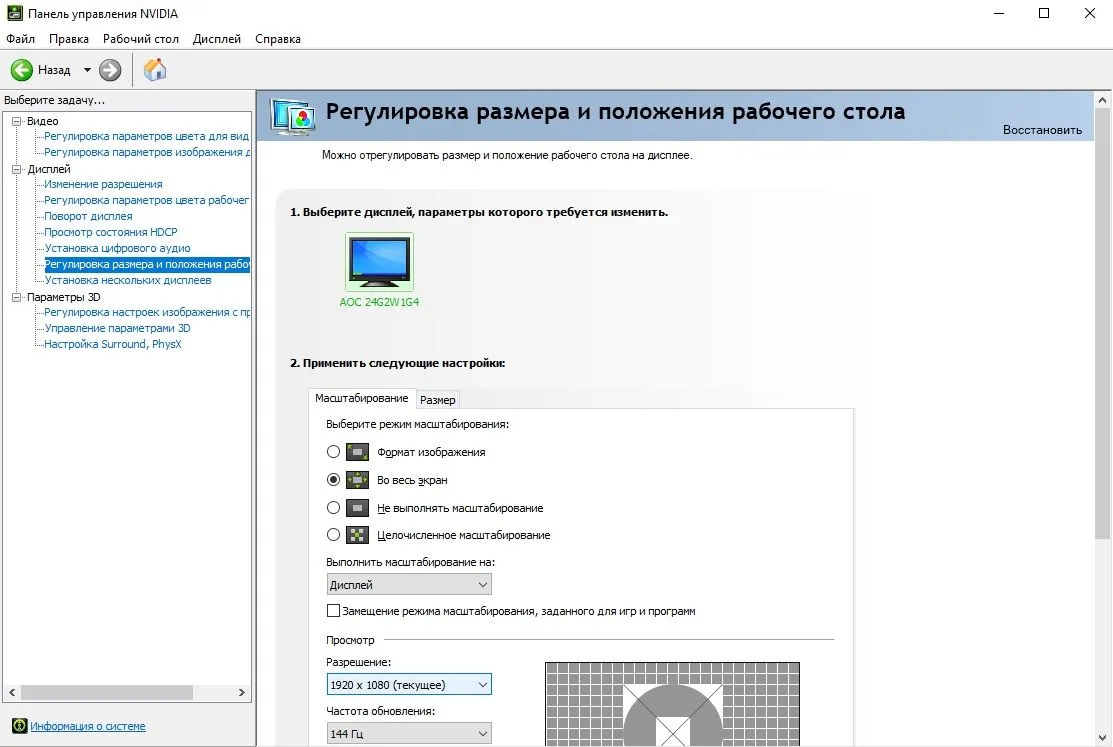This screenshot has height=747, width=1113.
Task: Click the task tree horizontal scrollbar thumb
Action: click(106, 692)
